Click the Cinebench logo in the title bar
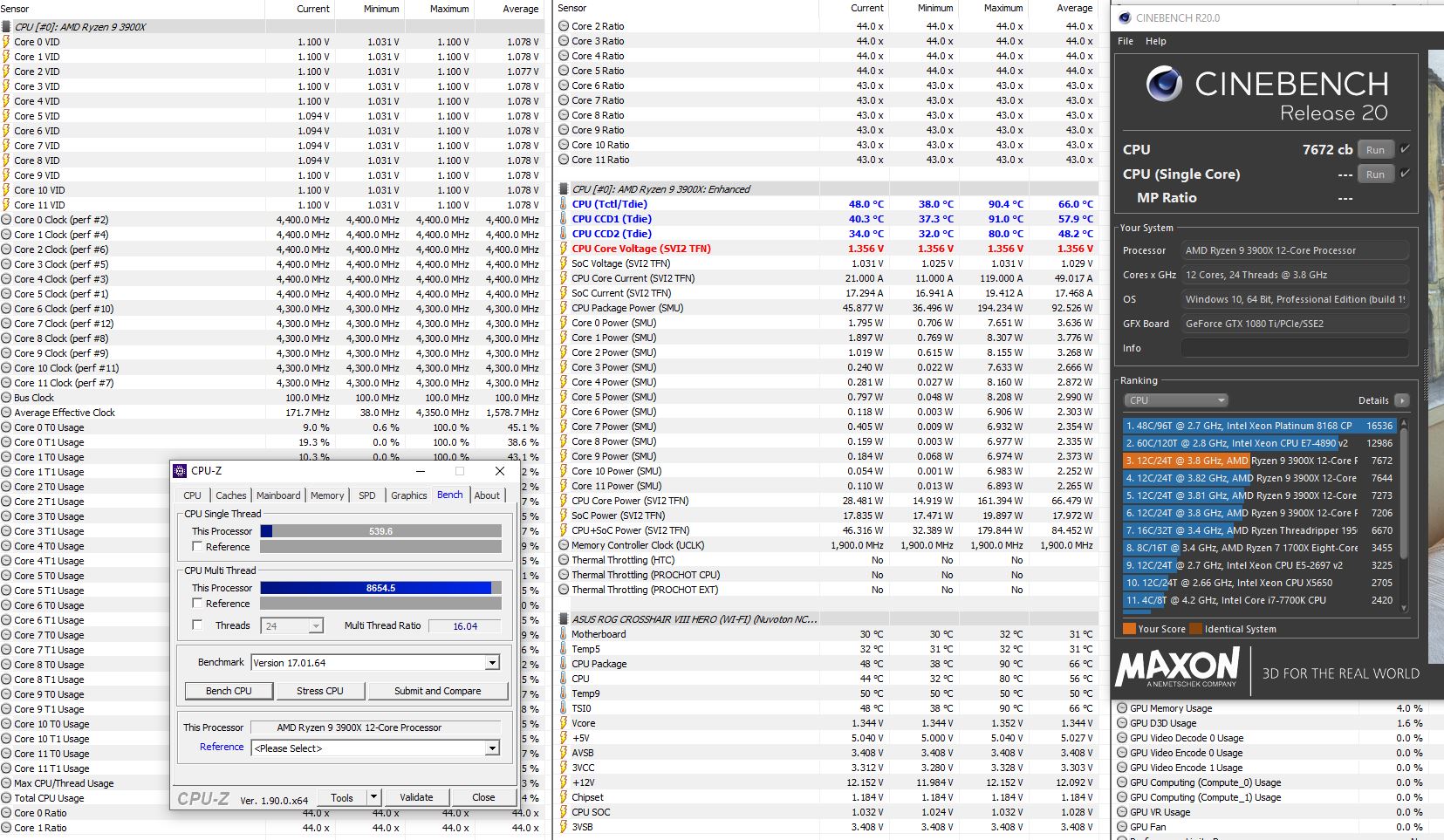1444x840 pixels. tap(1125, 17)
